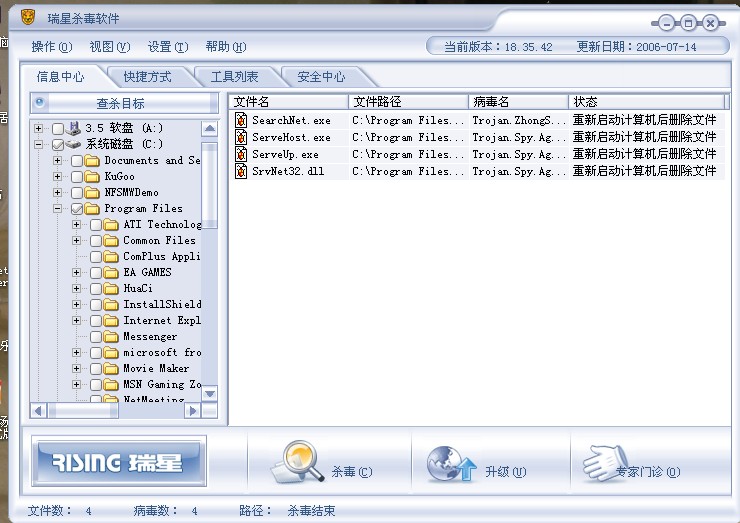Expand the EA GAMES folder node

coord(76,272)
